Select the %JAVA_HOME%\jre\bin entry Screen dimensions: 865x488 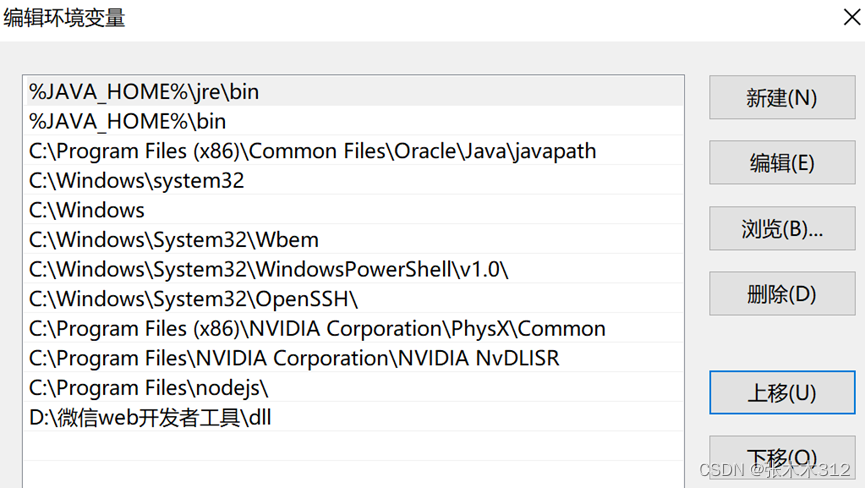pos(354,92)
